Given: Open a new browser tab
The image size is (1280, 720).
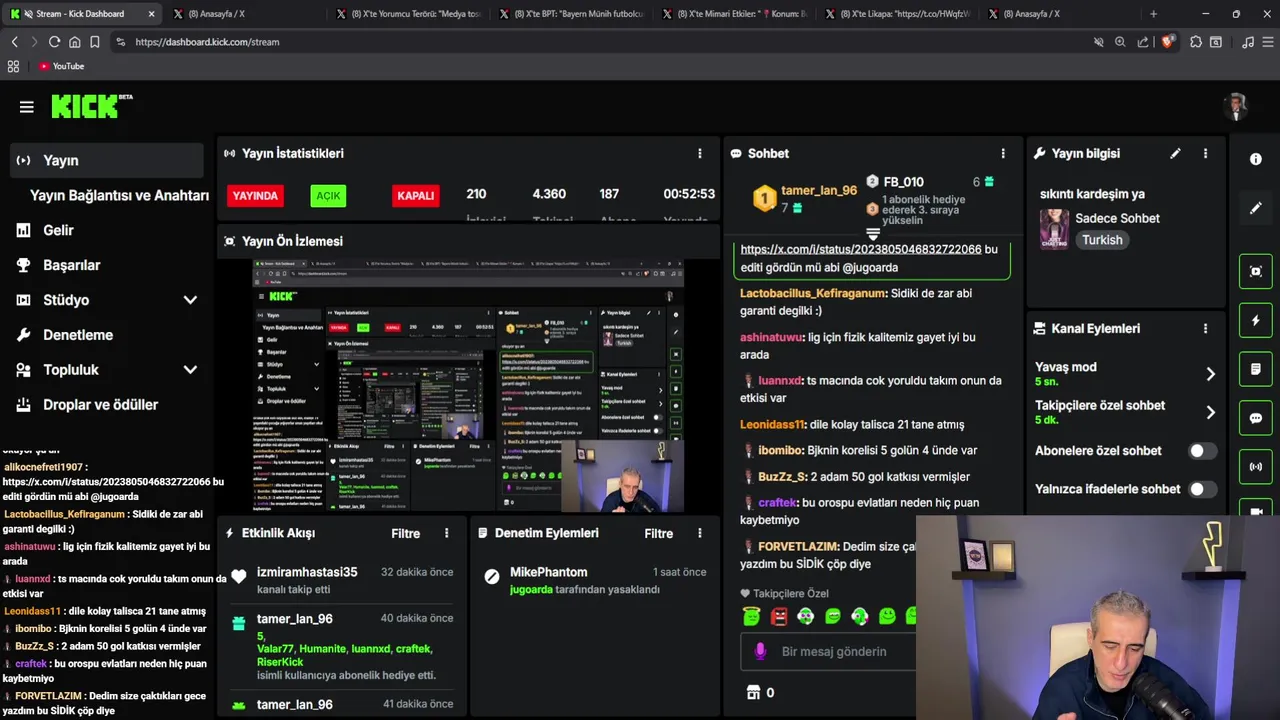Looking at the screenshot, I should click(1153, 14).
